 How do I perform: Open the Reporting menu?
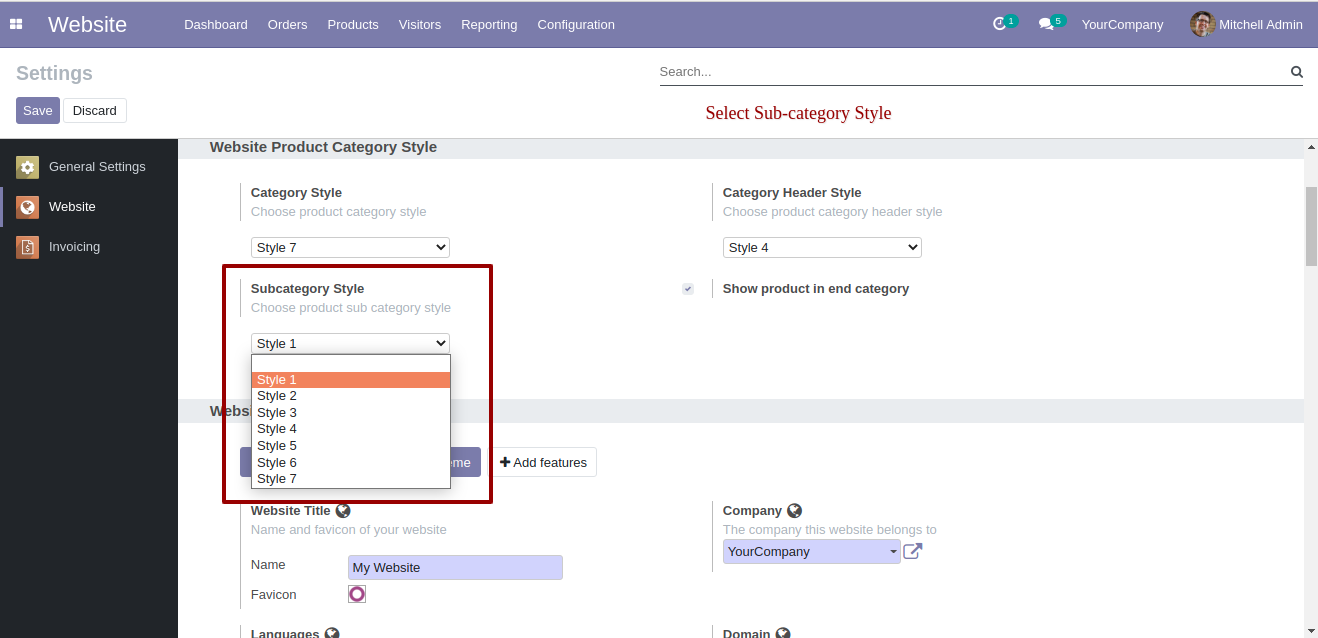click(489, 24)
